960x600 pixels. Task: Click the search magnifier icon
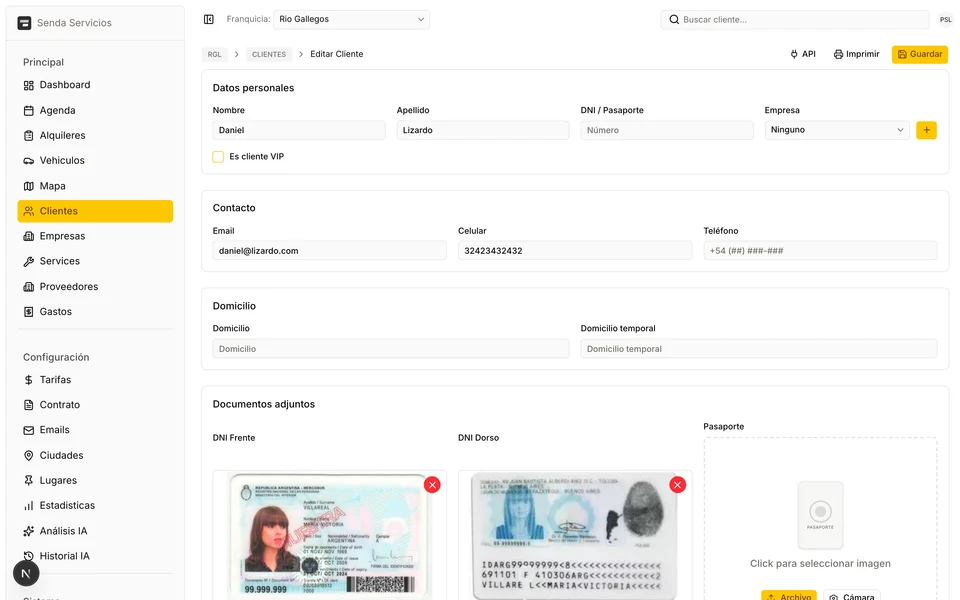[674, 19]
